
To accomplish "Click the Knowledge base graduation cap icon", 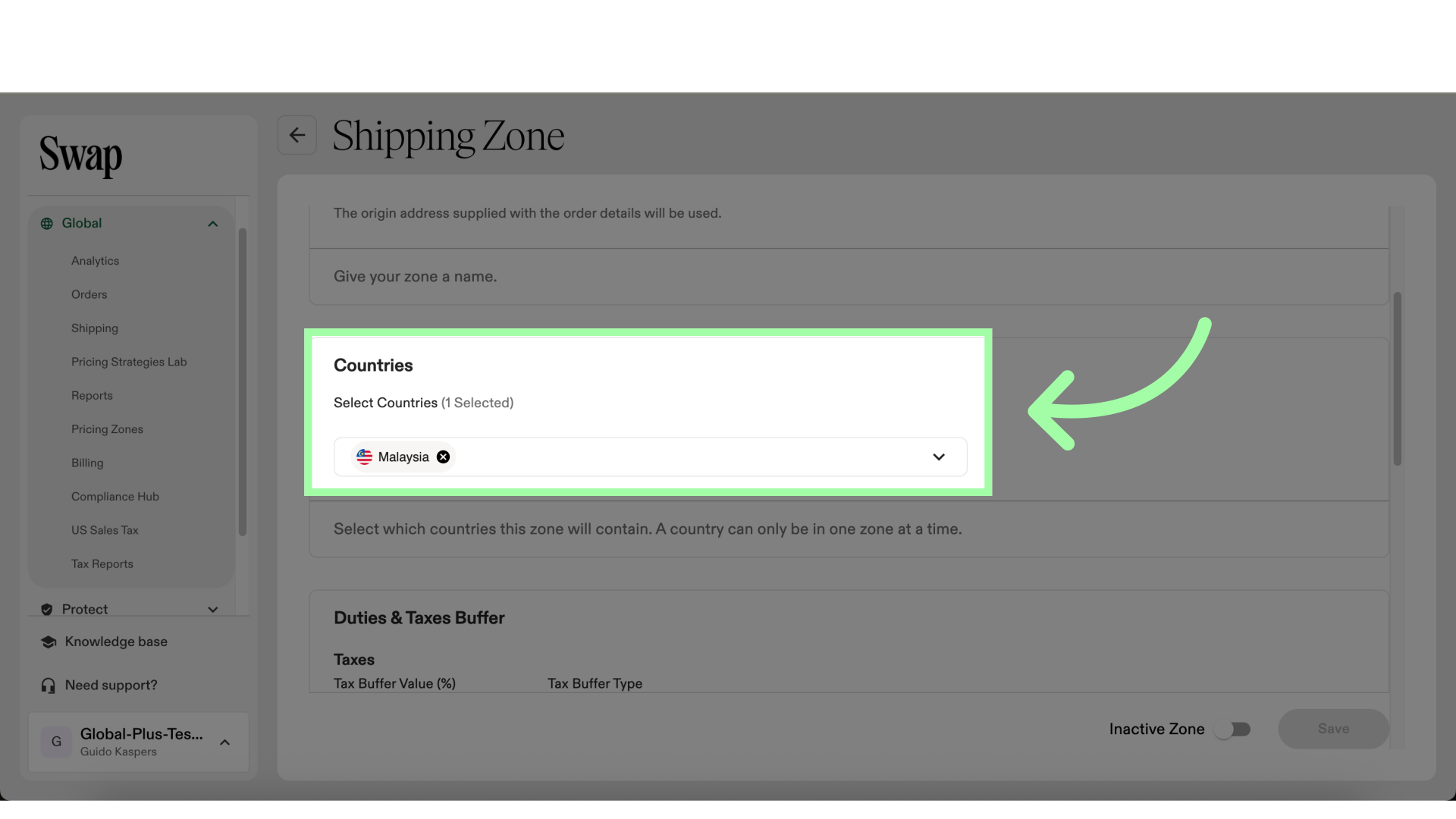I will click(x=49, y=642).
